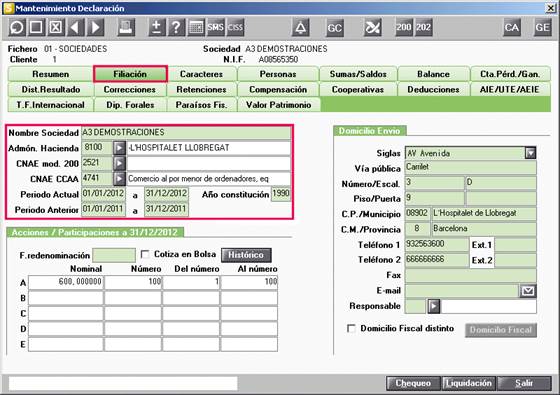Click the C.P. field showing 08902

click(x=417, y=214)
